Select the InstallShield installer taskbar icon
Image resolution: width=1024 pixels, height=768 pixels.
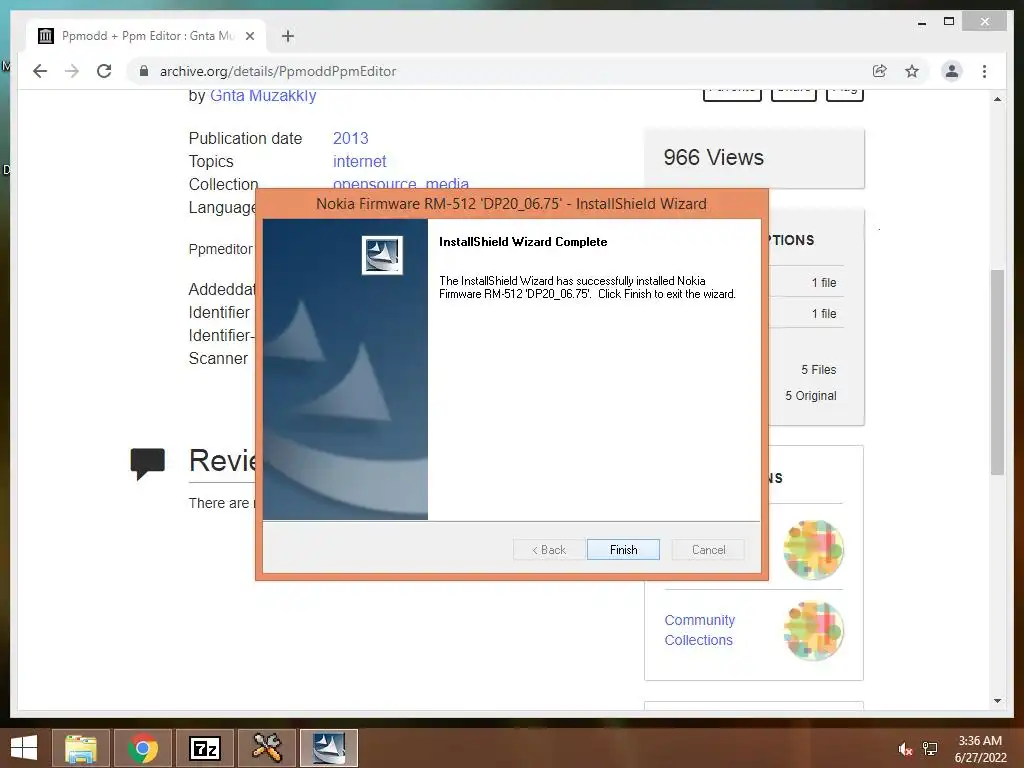tap(328, 748)
